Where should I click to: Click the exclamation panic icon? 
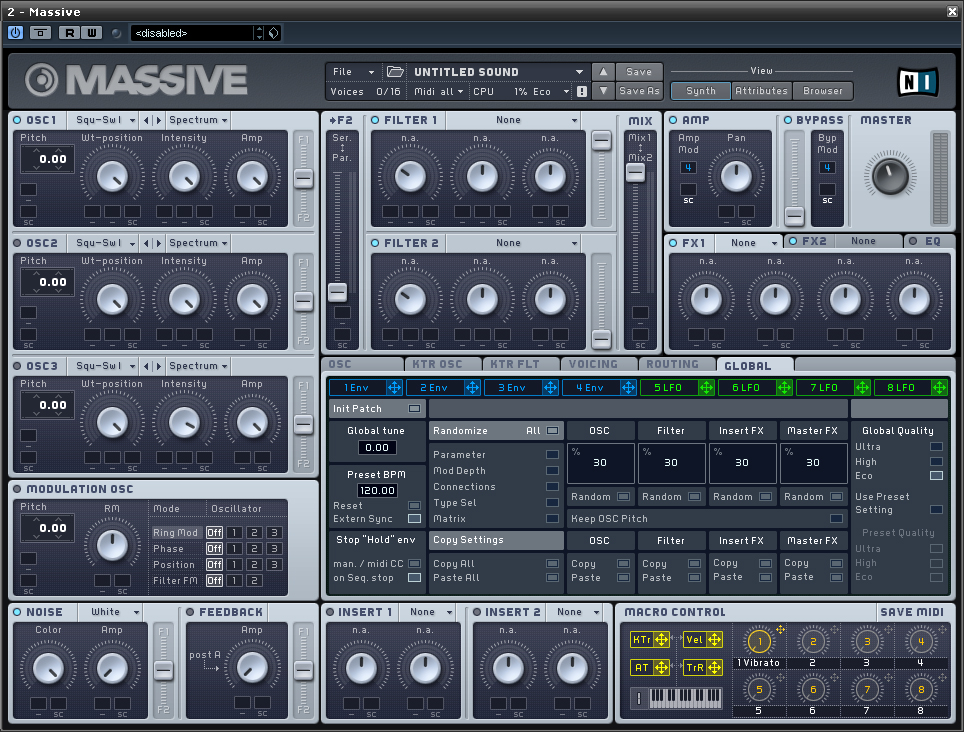[582, 92]
